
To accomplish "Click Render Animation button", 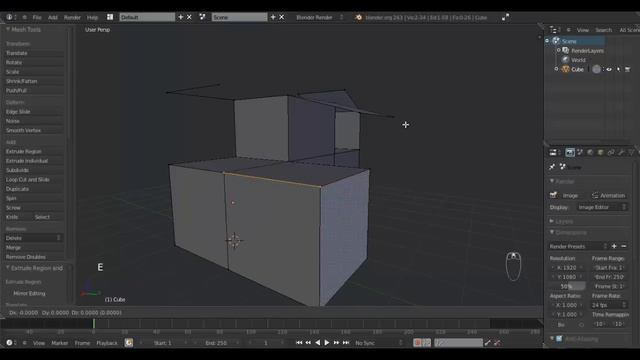I will coord(609,196).
